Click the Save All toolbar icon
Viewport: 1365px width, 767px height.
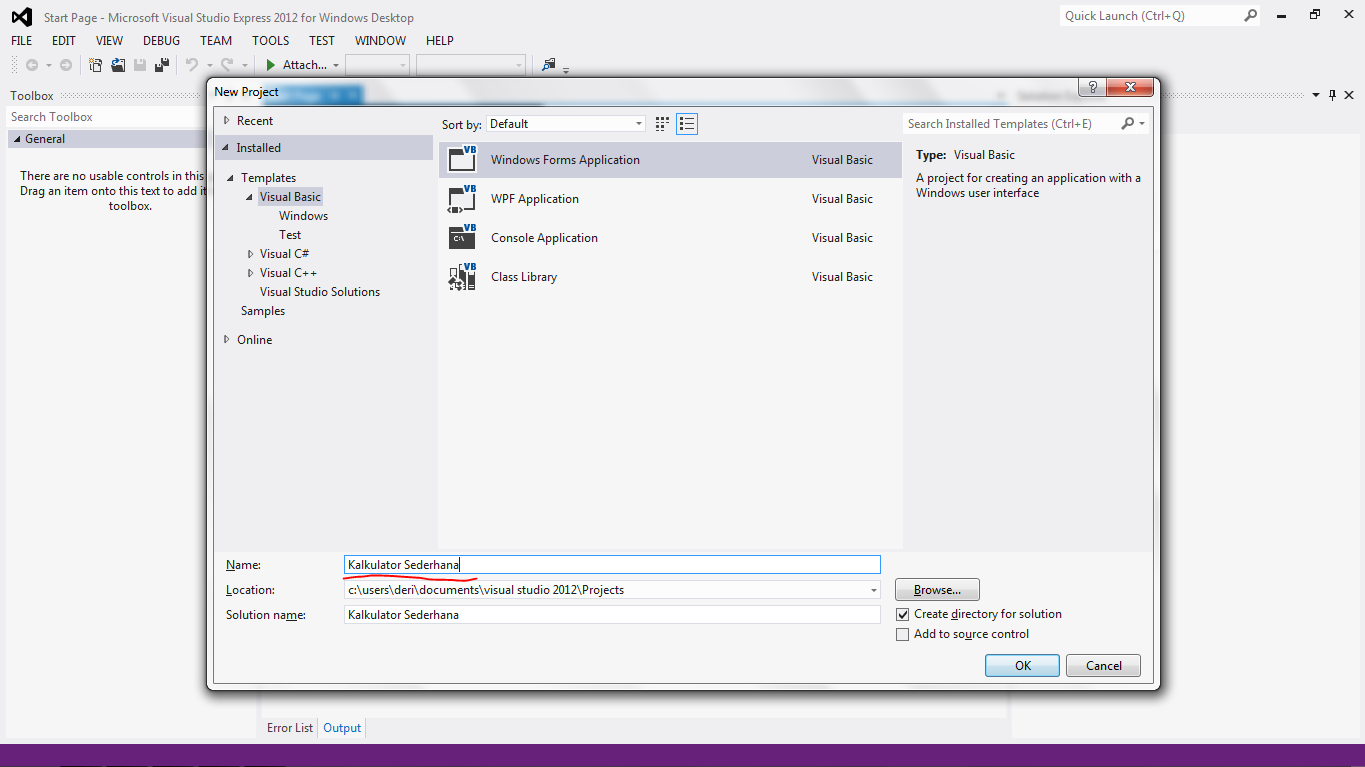[x=161, y=64]
